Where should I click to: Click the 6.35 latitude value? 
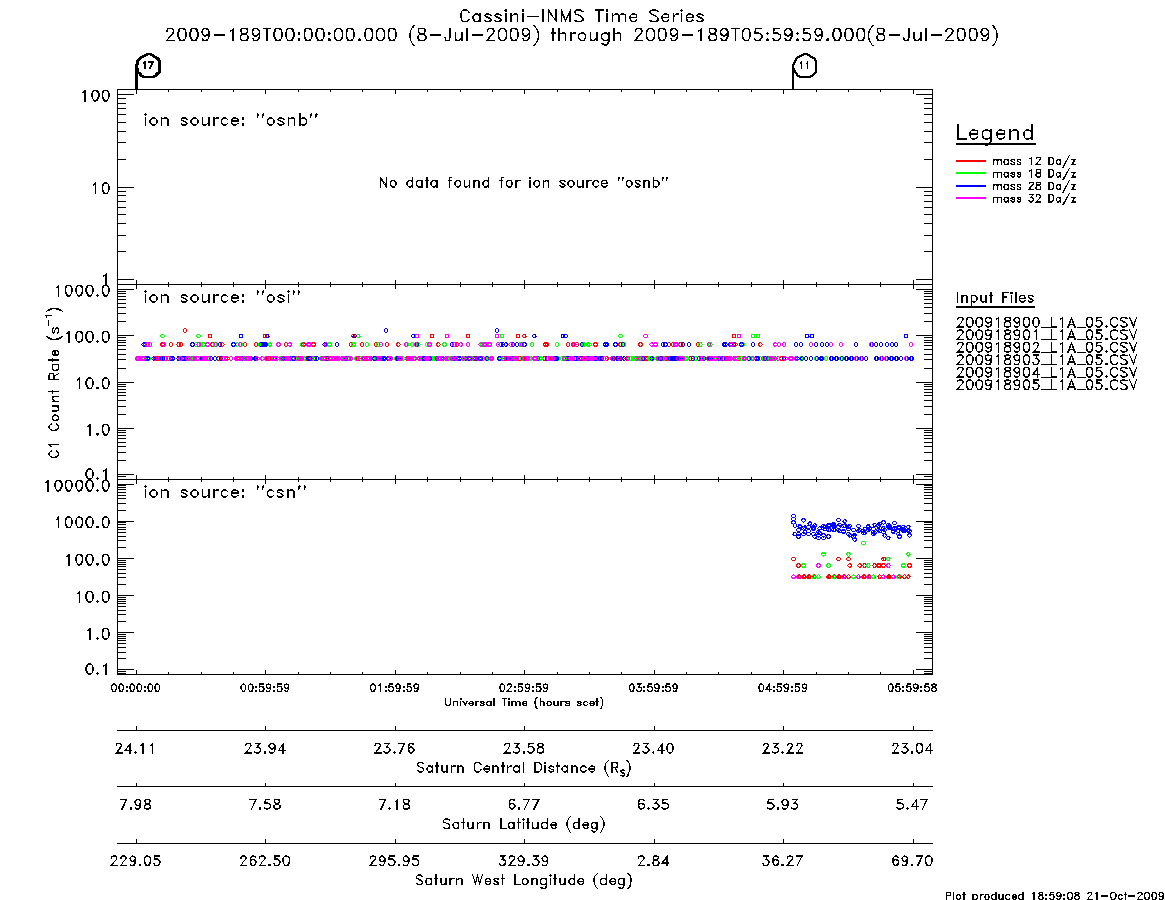coord(653,805)
